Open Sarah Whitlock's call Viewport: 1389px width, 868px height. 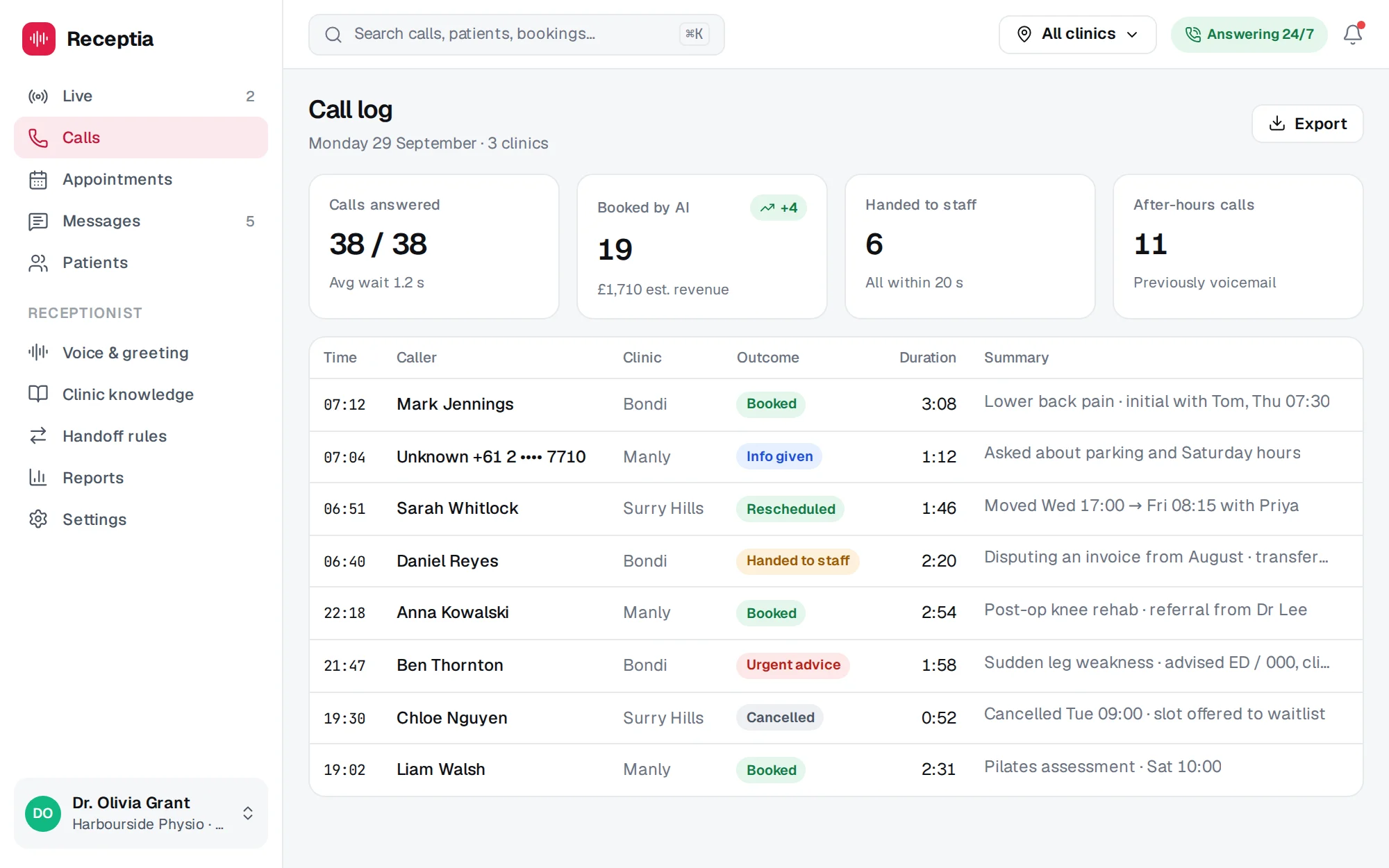click(x=836, y=509)
